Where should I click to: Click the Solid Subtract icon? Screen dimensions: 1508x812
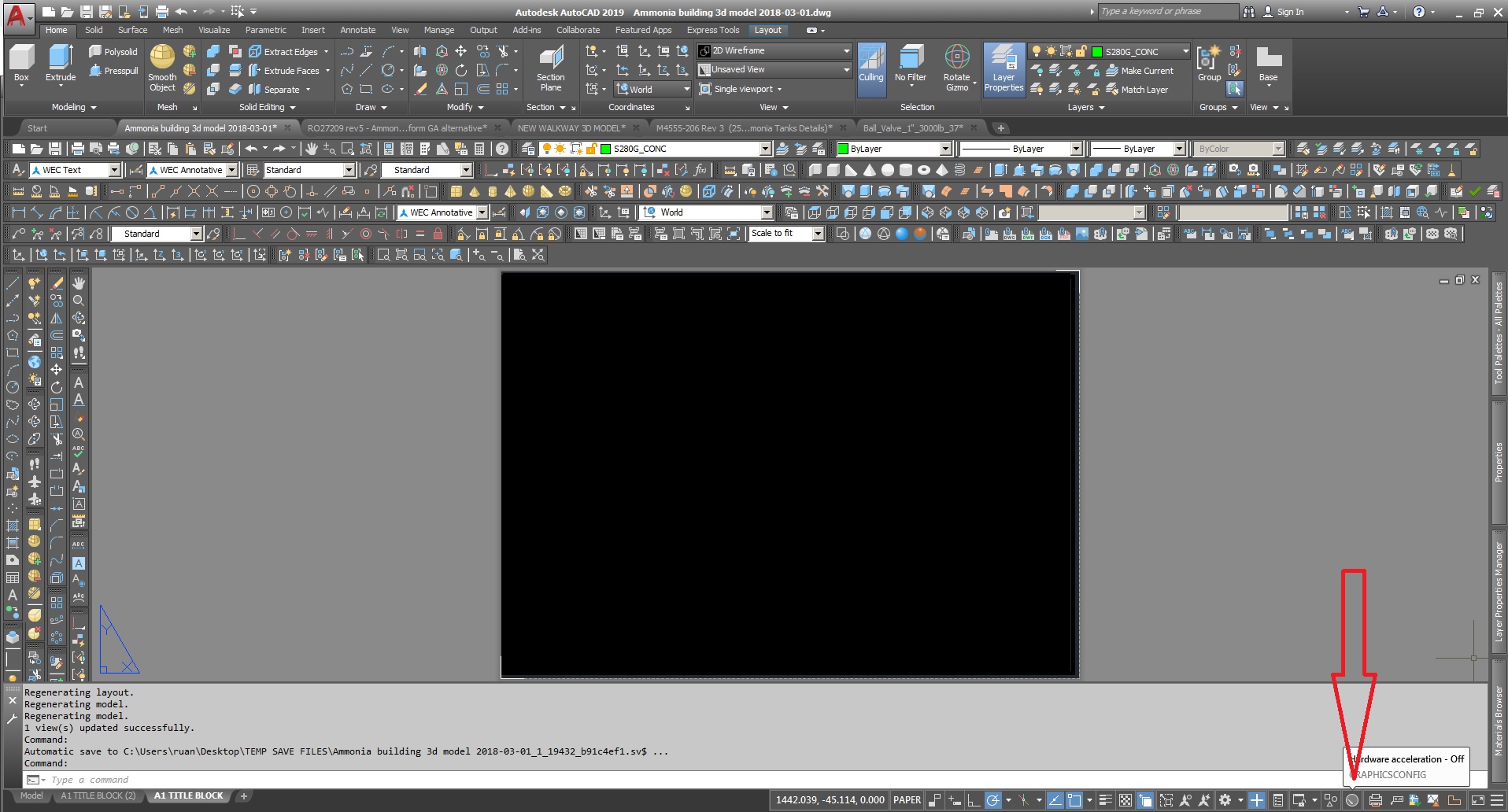(213, 70)
